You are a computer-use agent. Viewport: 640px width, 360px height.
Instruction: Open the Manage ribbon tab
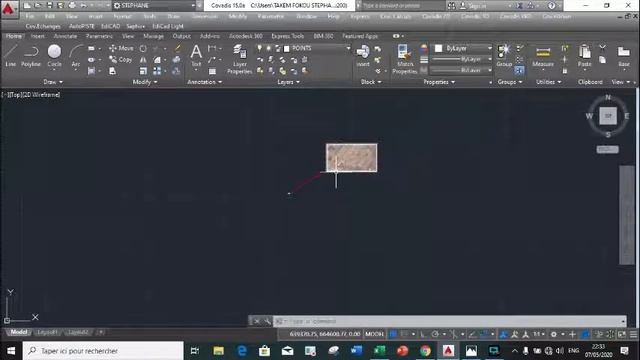point(153,36)
